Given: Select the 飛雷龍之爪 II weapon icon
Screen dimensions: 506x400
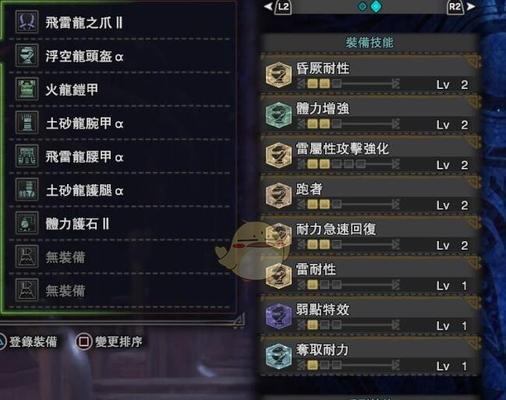Looking at the screenshot, I should [27, 22].
